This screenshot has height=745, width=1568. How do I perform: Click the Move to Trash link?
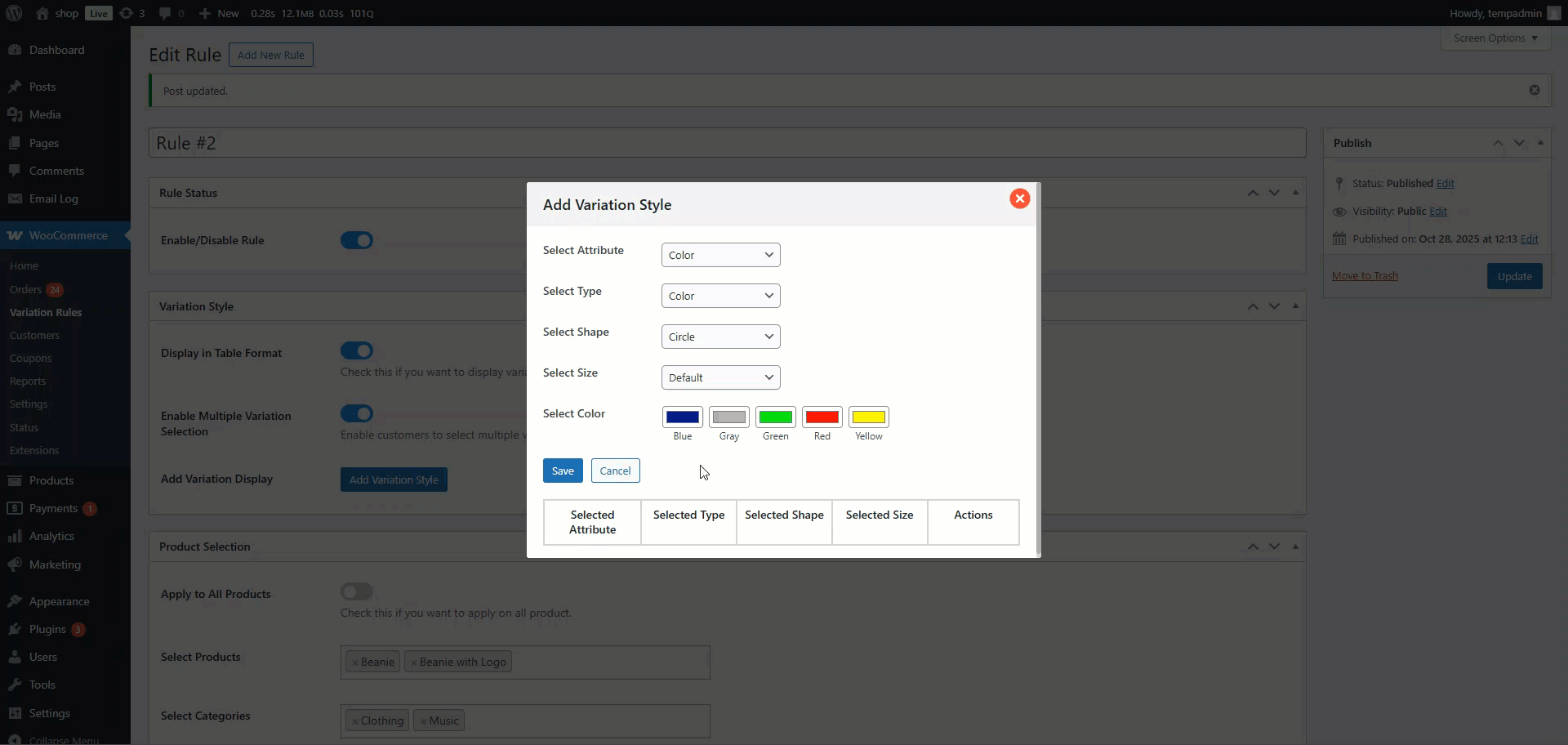1365,276
